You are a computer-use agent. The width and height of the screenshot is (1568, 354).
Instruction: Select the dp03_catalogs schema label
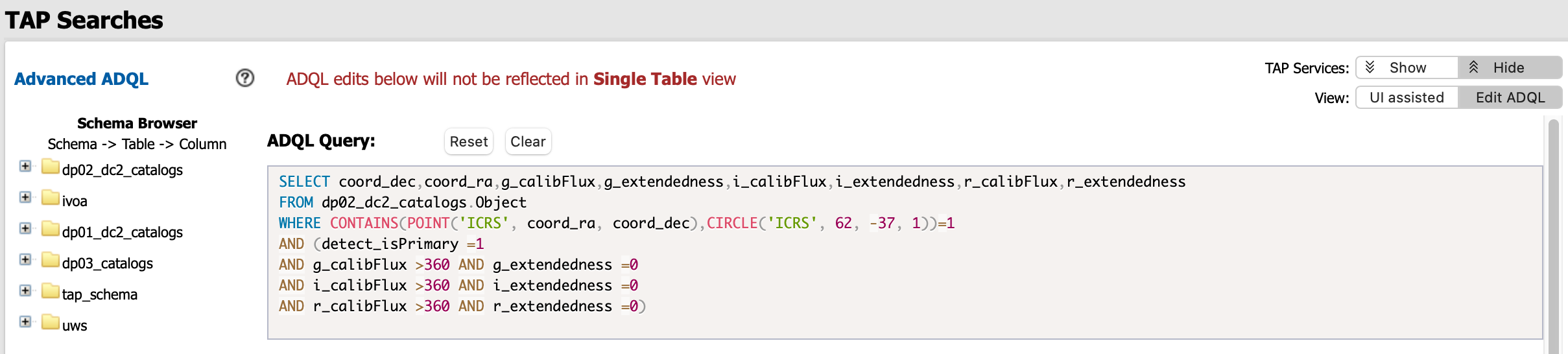[x=108, y=263]
